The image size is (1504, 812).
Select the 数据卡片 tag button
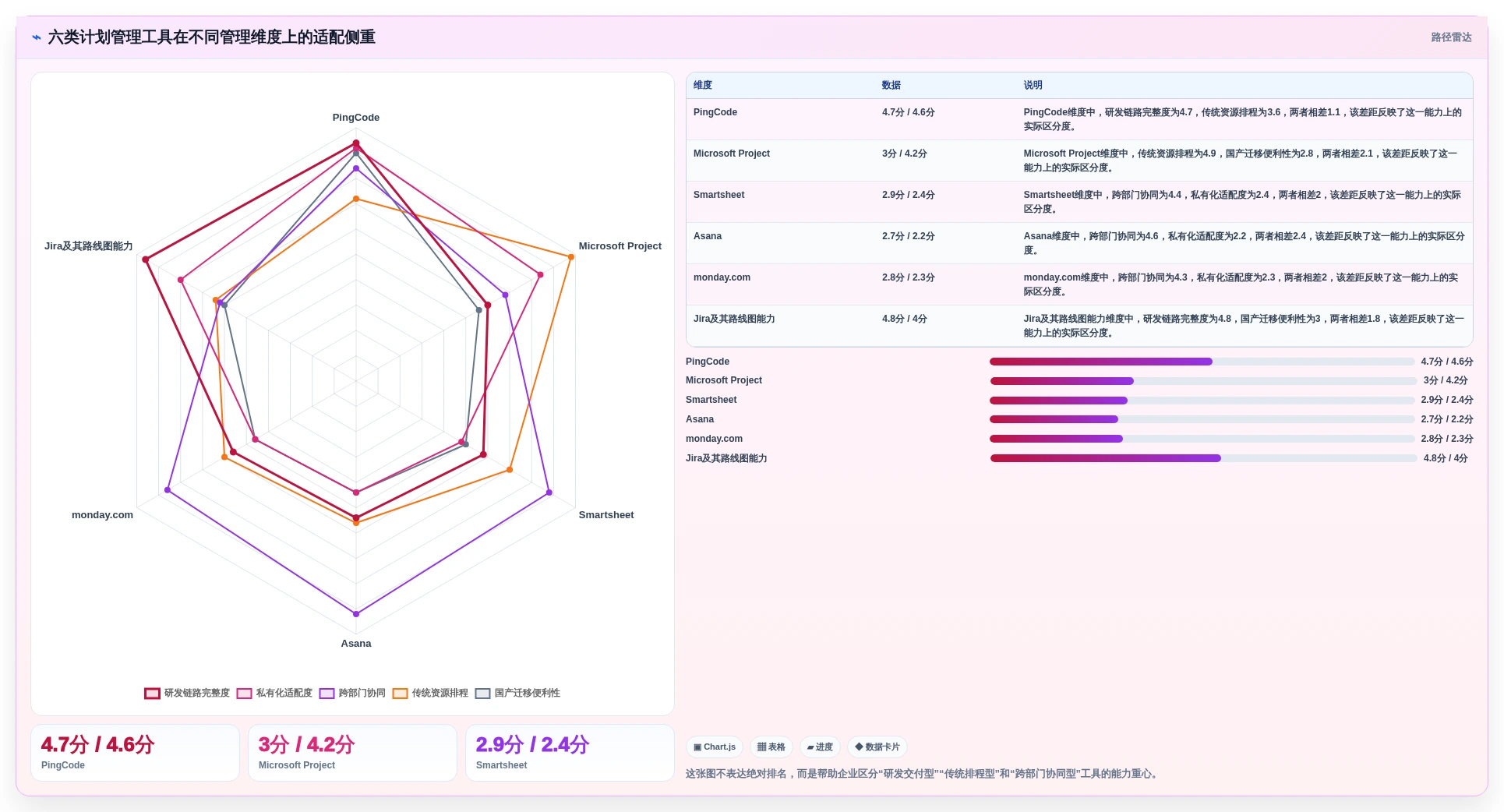877,747
